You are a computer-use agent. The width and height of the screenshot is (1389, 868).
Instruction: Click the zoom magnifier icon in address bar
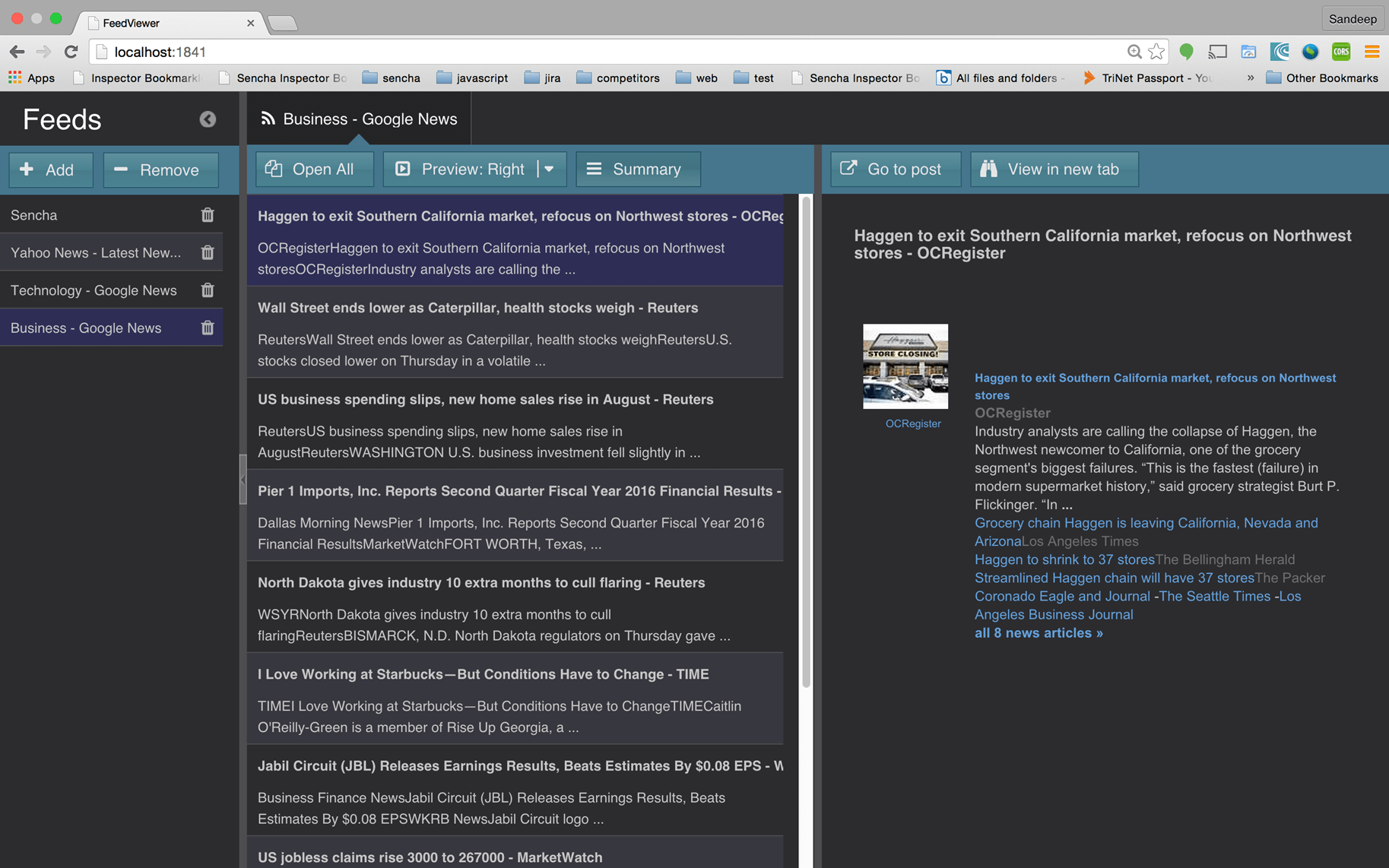tap(1134, 52)
